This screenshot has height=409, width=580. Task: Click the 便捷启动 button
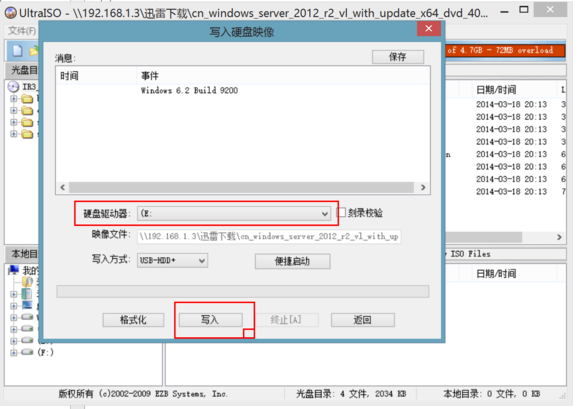(x=292, y=261)
